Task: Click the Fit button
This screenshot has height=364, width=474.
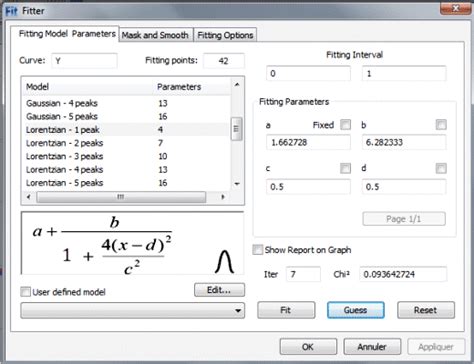Action: pyautogui.click(x=286, y=310)
